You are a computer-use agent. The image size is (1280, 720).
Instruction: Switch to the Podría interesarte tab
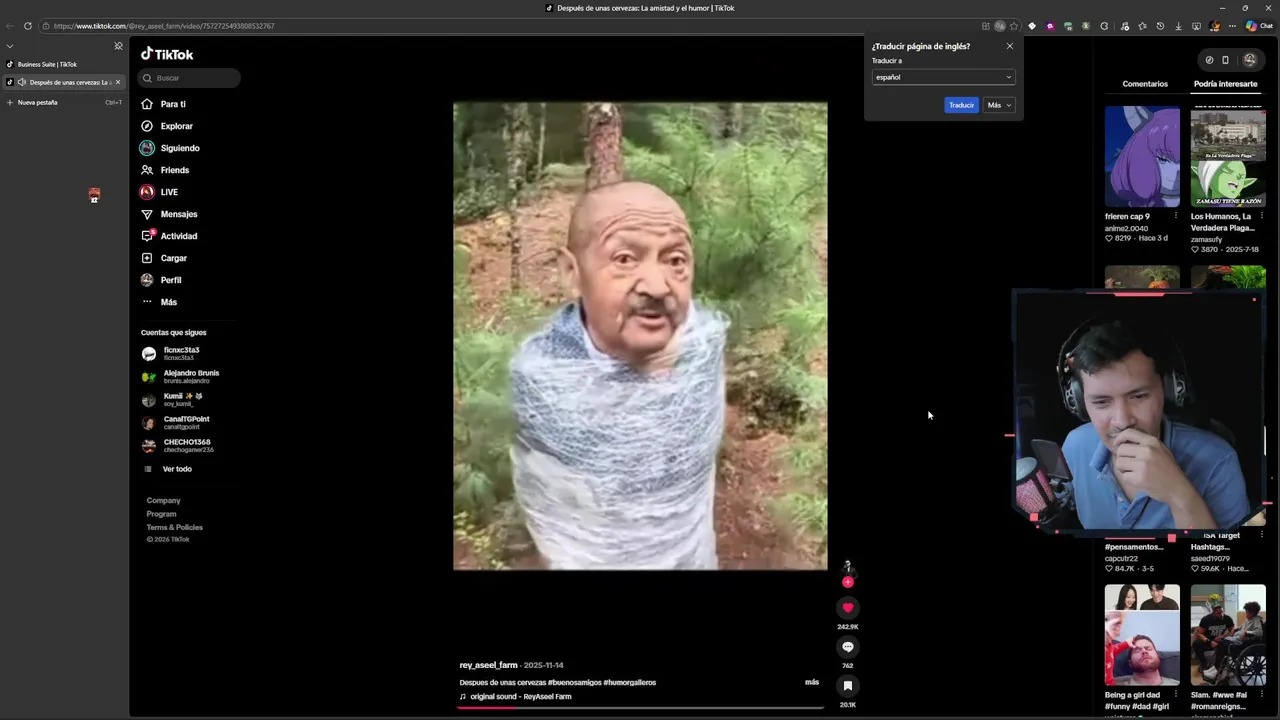point(1225,84)
